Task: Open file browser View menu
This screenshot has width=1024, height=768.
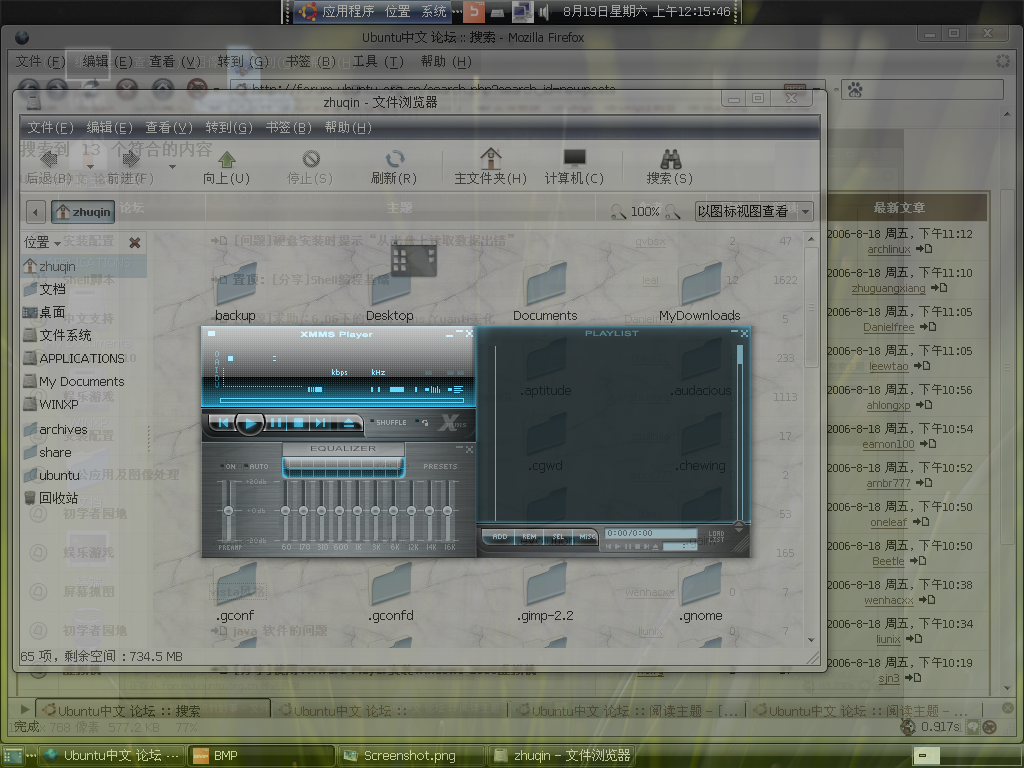Action: 168,127
